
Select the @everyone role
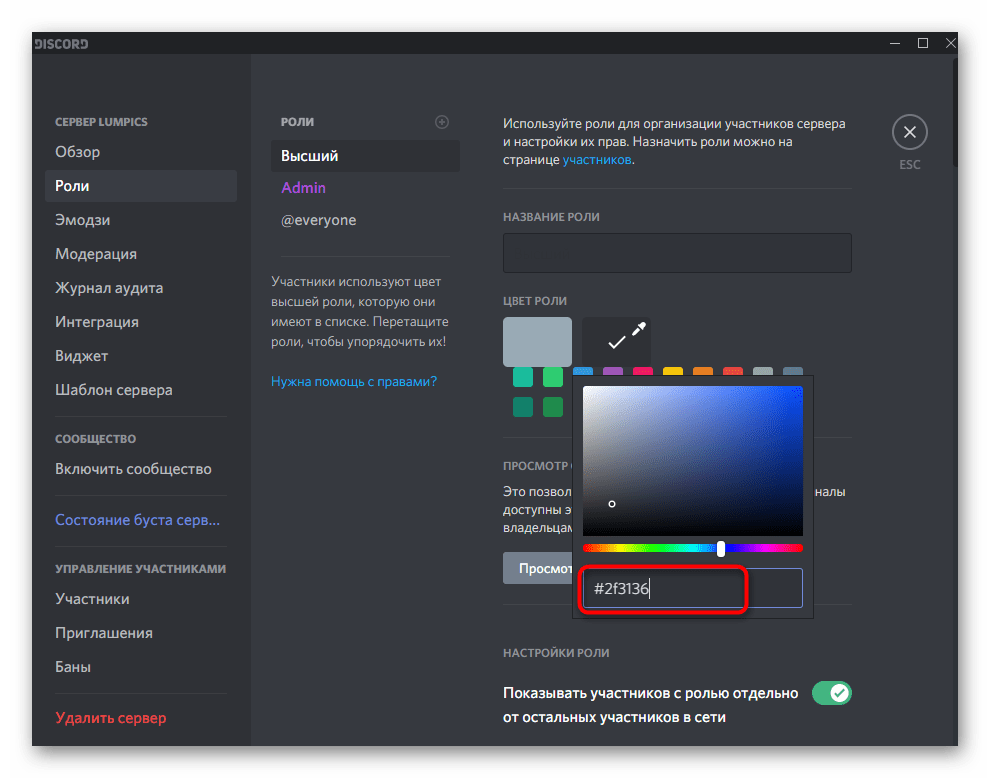319,220
